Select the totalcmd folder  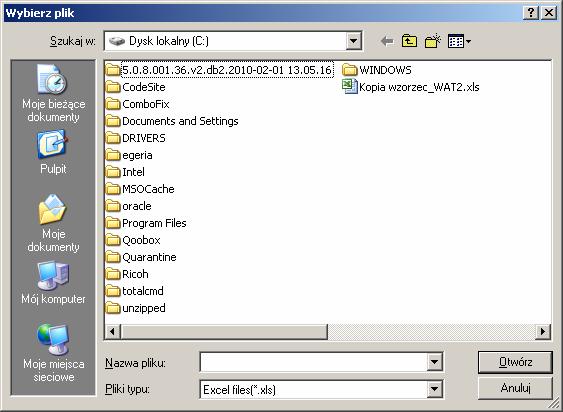tap(135, 291)
